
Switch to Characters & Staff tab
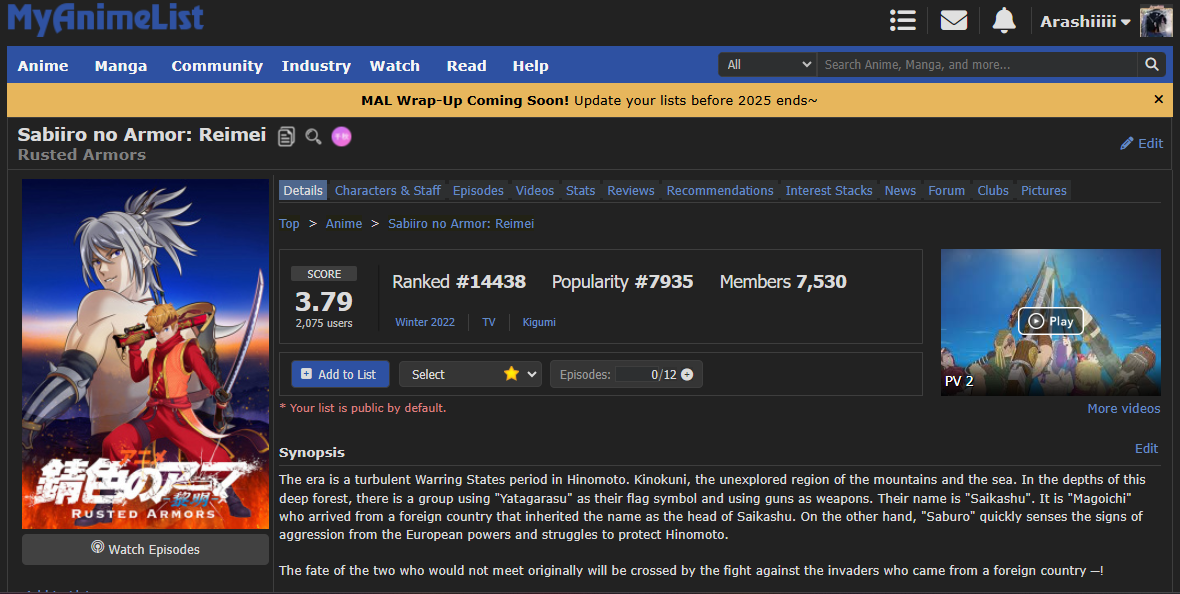pyautogui.click(x=388, y=190)
